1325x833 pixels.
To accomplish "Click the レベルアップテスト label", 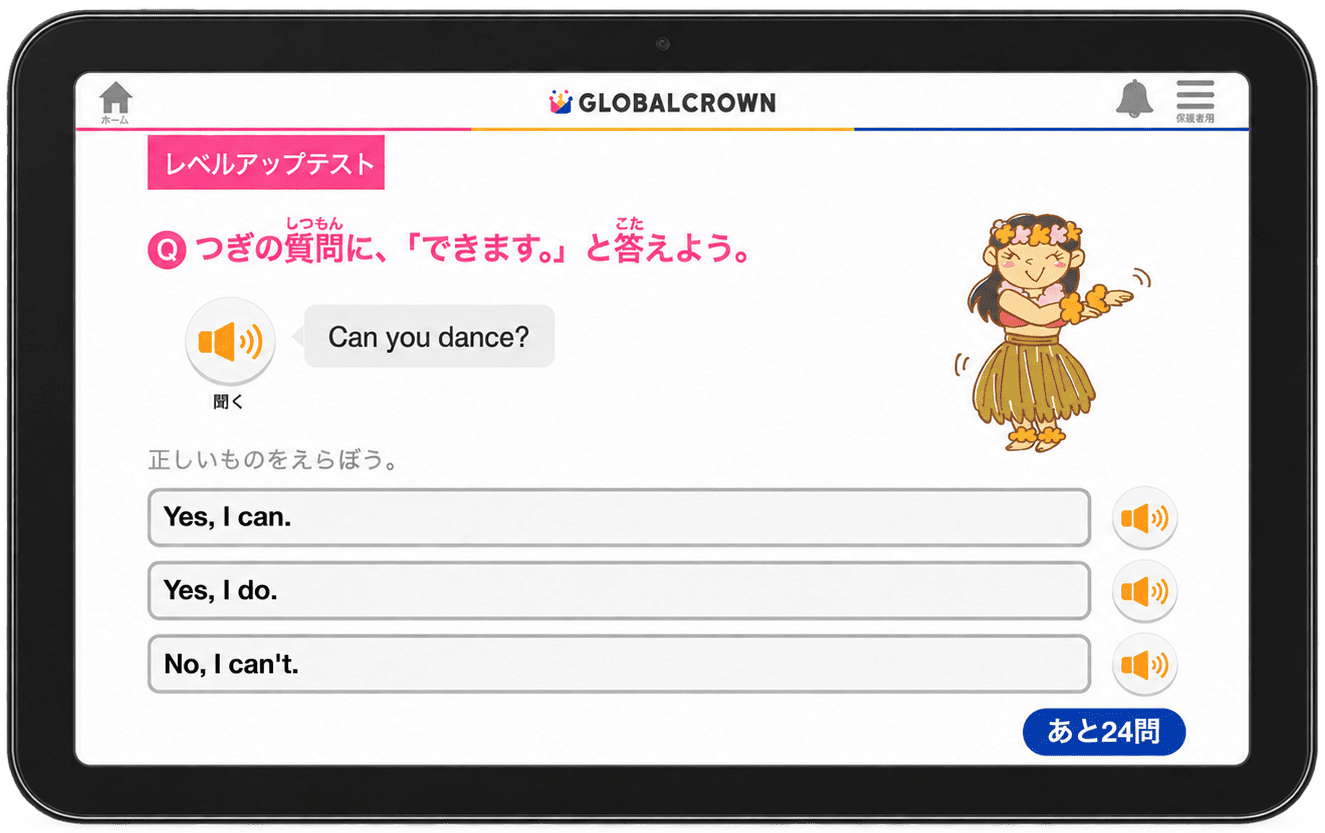I will pyautogui.click(x=266, y=163).
